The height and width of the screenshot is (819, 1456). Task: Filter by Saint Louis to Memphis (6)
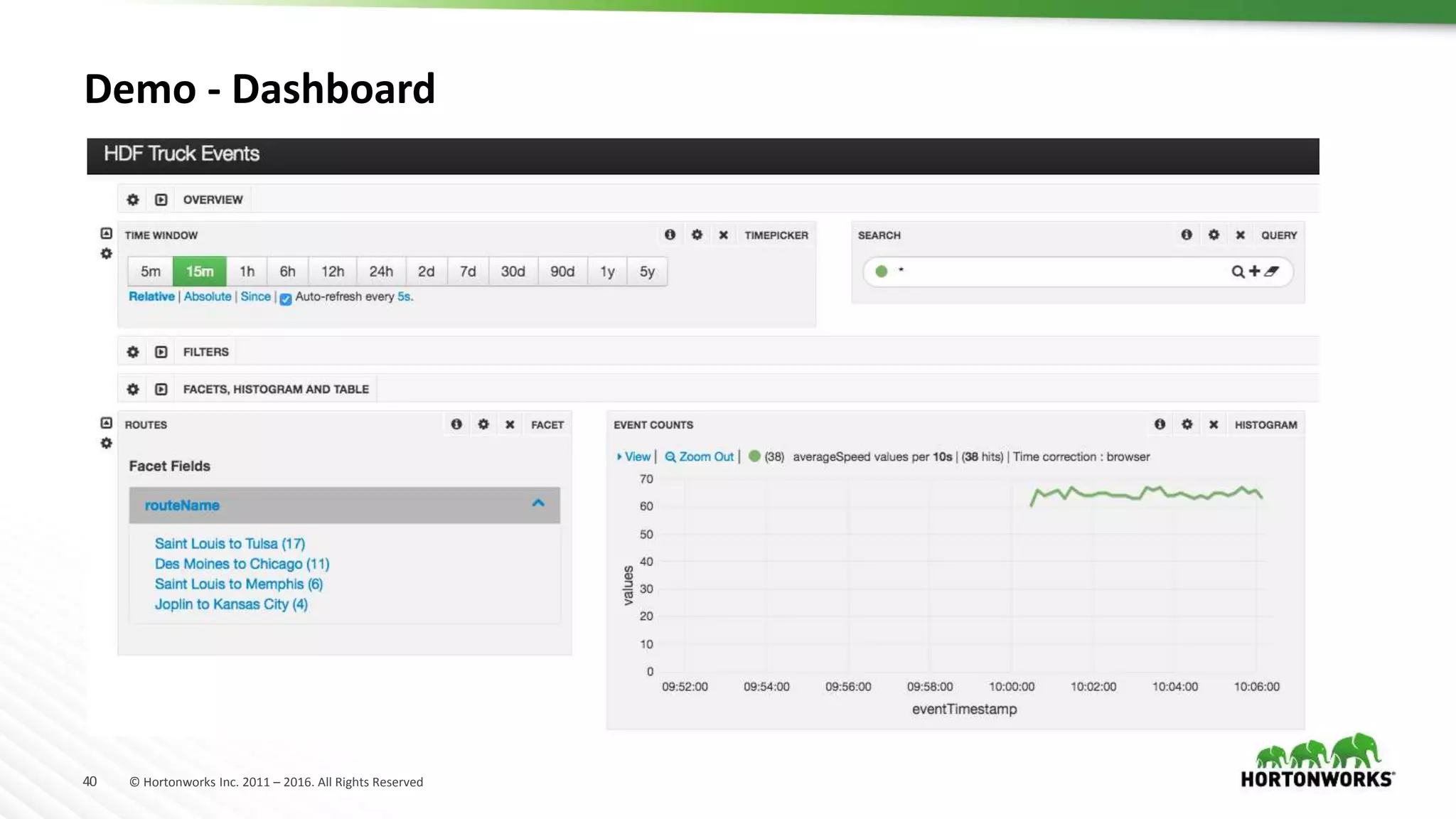click(238, 584)
